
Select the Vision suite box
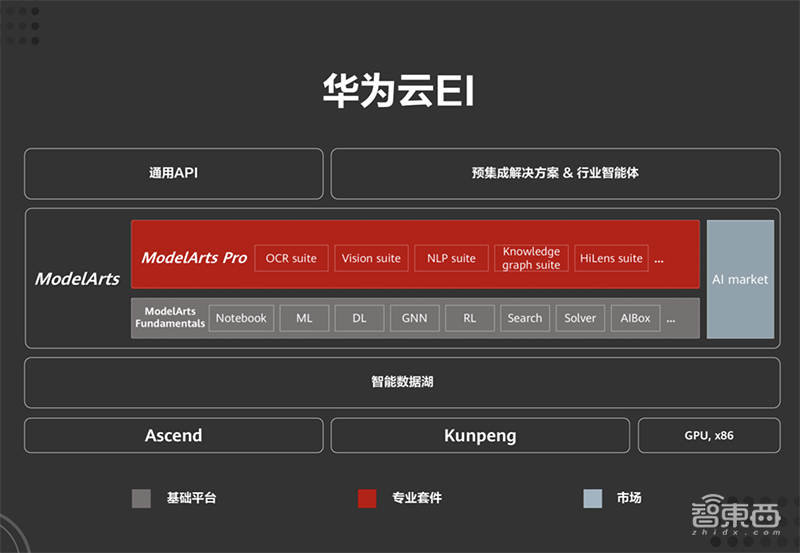pos(371,258)
